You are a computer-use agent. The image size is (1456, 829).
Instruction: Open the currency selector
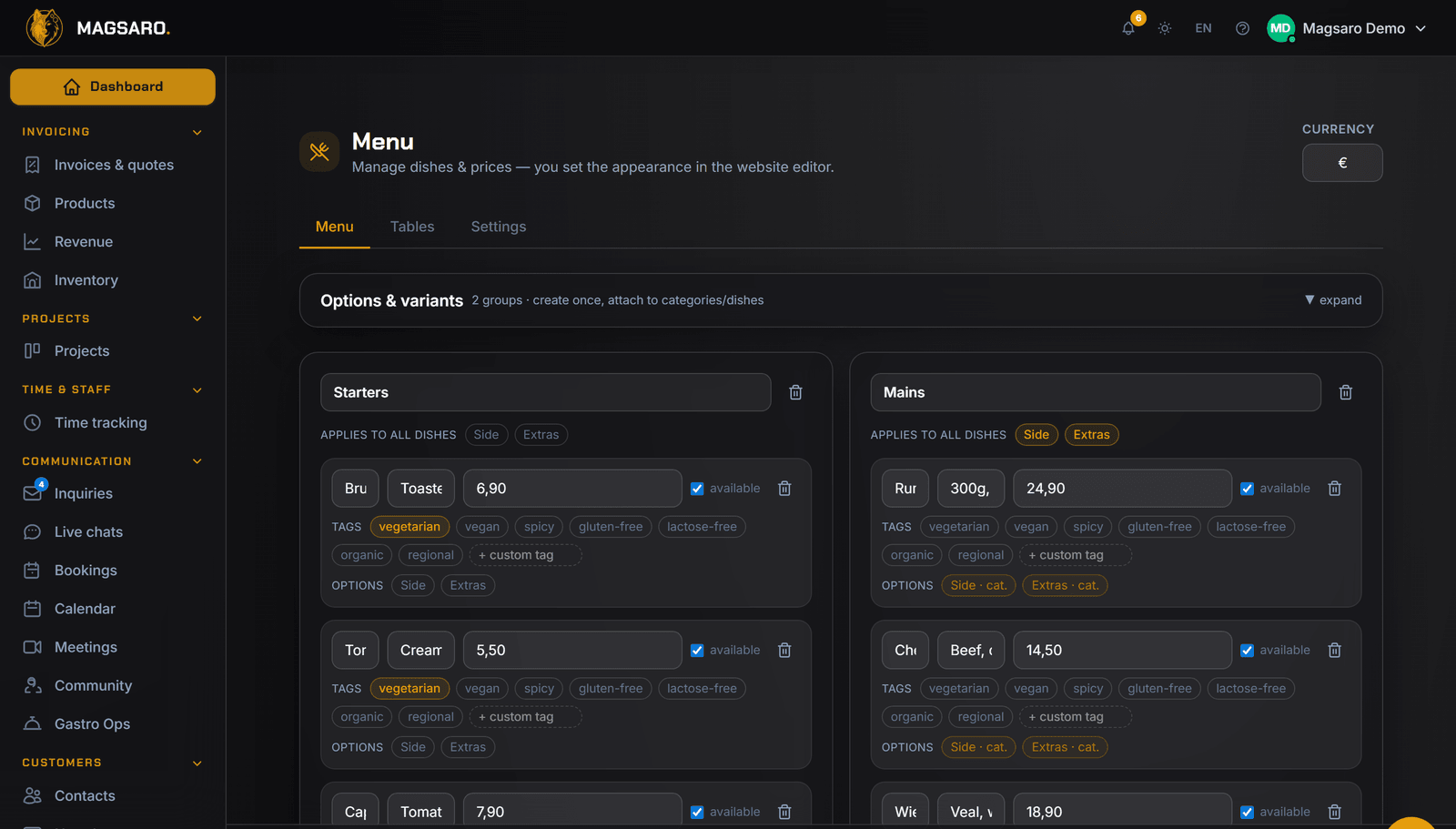[x=1342, y=163]
